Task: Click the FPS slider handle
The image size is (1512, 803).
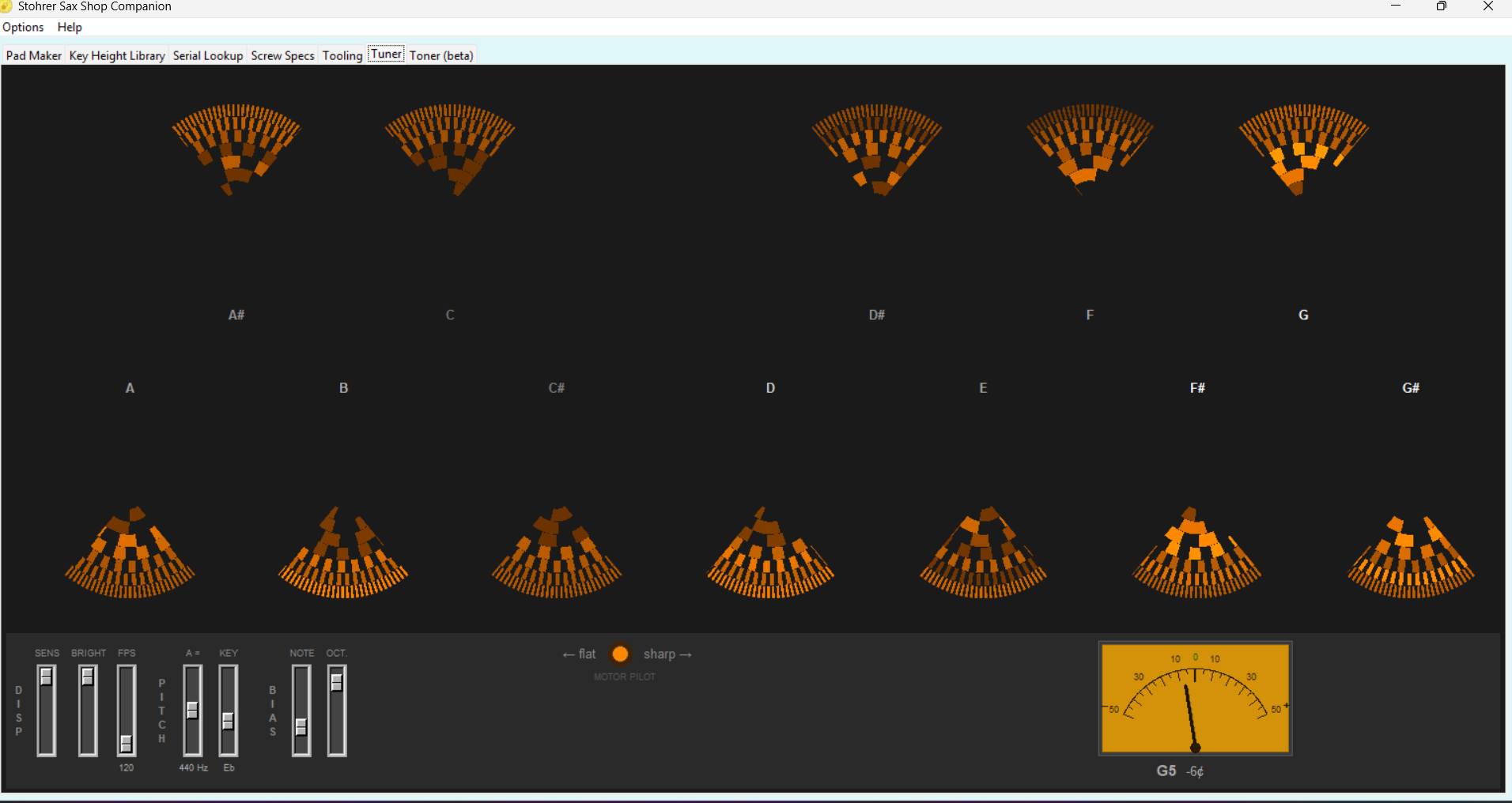Action: (127, 744)
